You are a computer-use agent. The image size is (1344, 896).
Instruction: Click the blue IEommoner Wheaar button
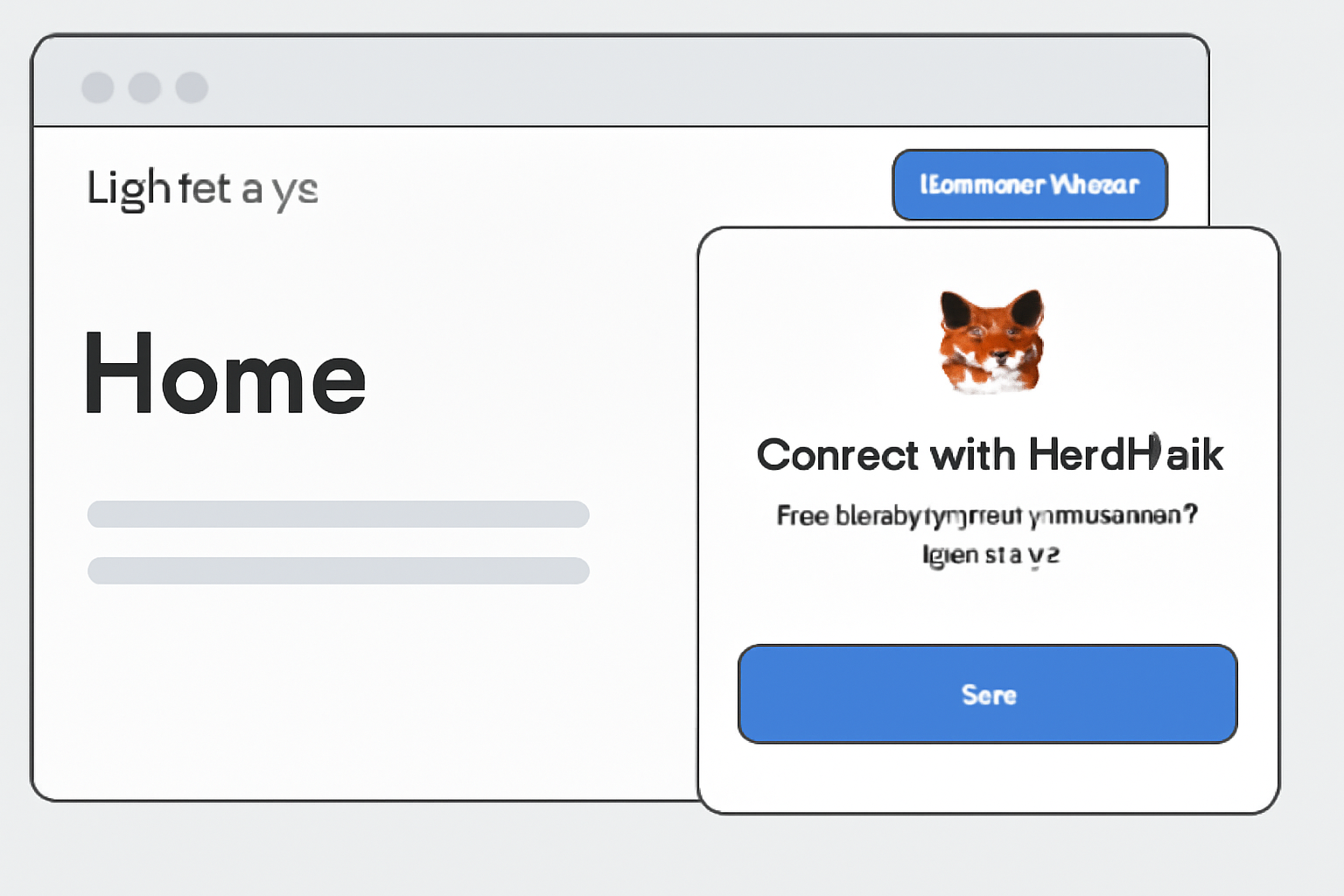click(1030, 185)
